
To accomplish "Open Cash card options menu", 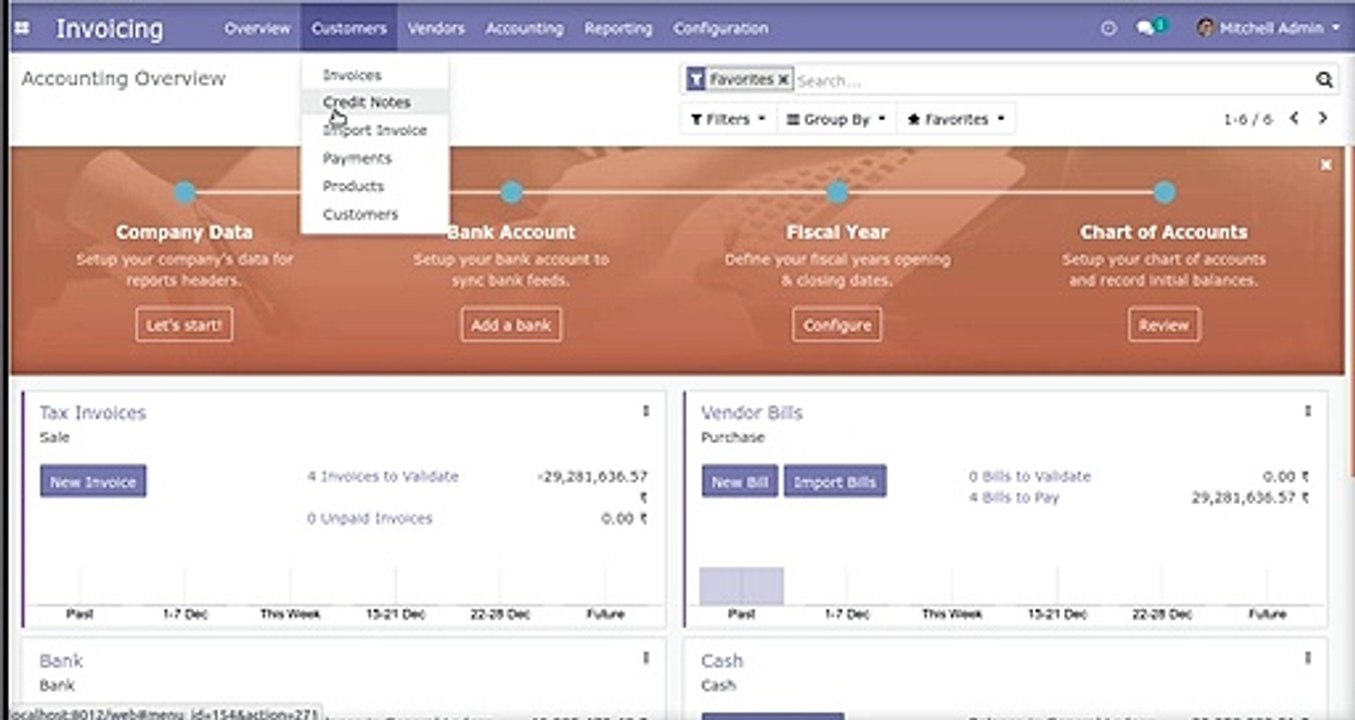I will 1307,658.
